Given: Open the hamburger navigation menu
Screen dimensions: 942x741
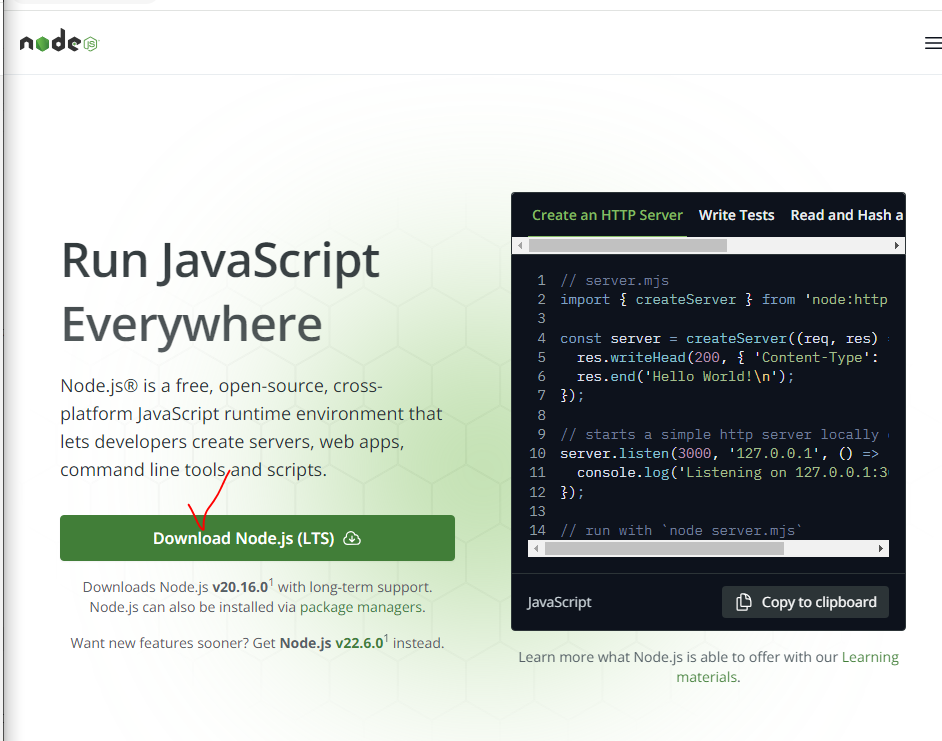Looking at the screenshot, I should click(x=933, y=43).
